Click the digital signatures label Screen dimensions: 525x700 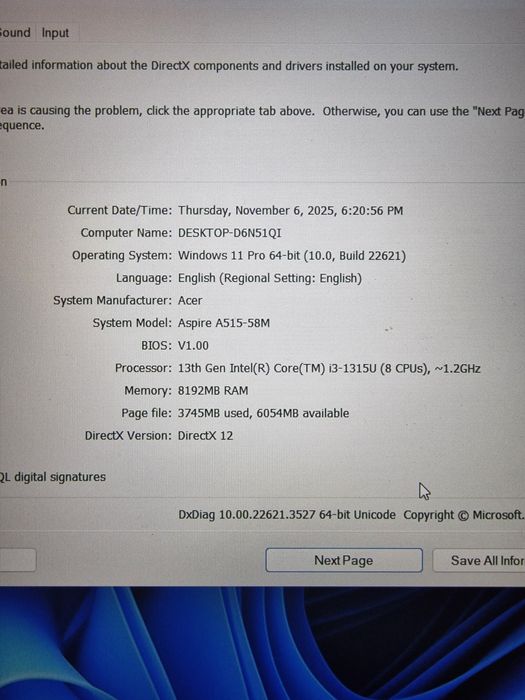click(53, 477)
